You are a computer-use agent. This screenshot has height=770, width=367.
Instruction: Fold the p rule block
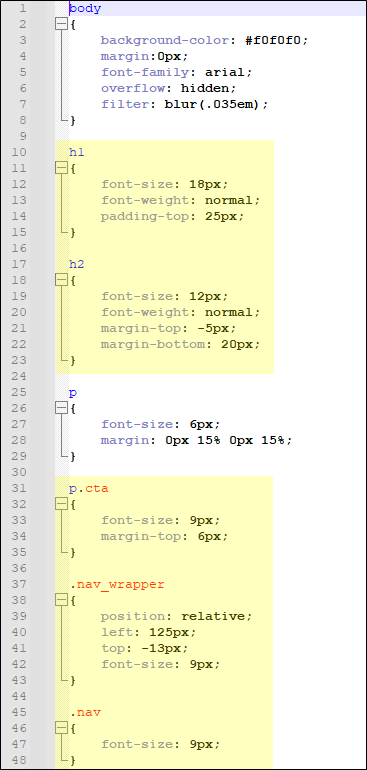61,408
